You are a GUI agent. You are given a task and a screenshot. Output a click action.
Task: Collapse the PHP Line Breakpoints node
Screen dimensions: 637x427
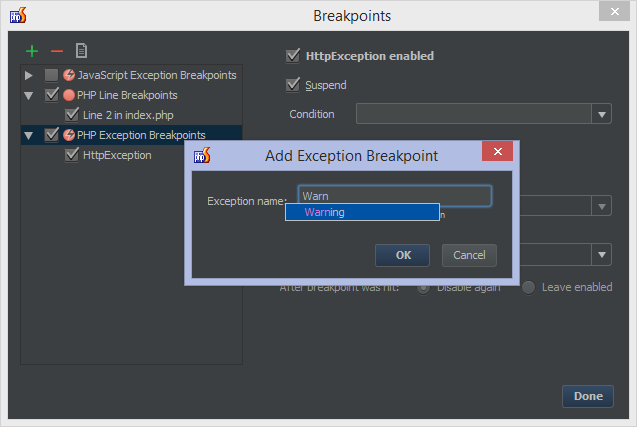[28, 96]
